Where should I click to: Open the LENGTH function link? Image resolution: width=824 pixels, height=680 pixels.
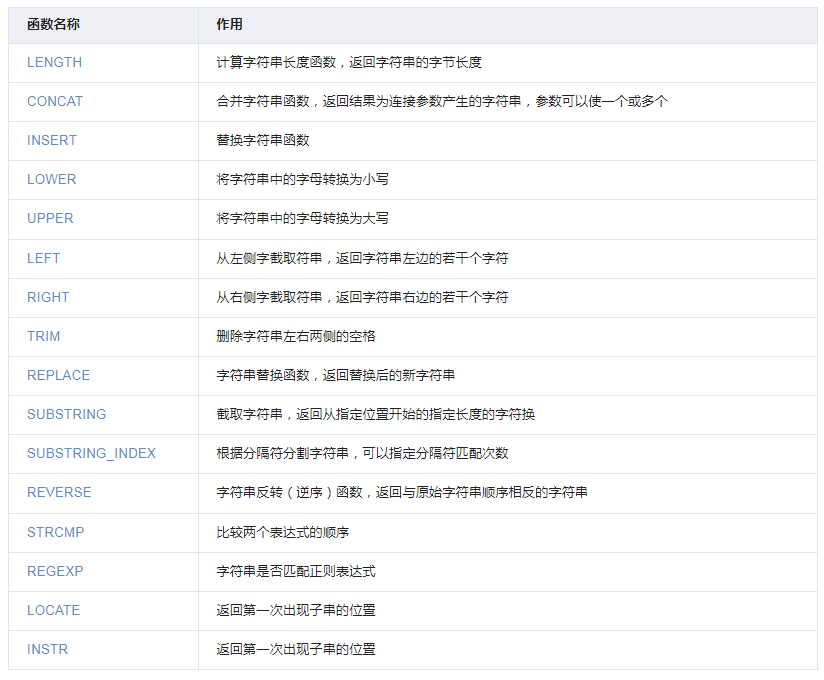click(54, 62)
